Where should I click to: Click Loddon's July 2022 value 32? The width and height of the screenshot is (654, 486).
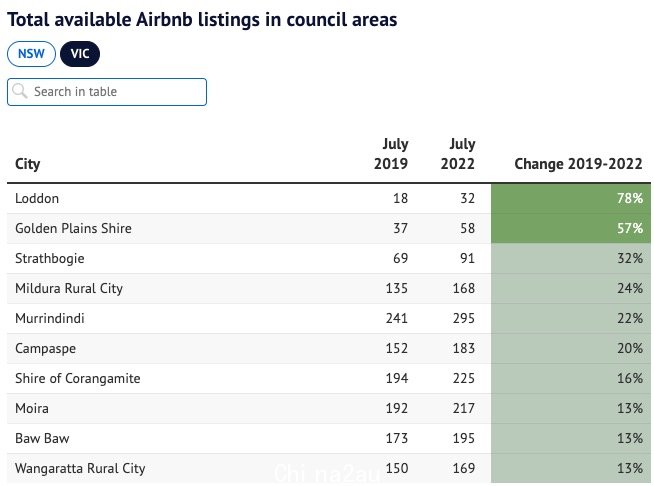point(468,198)
